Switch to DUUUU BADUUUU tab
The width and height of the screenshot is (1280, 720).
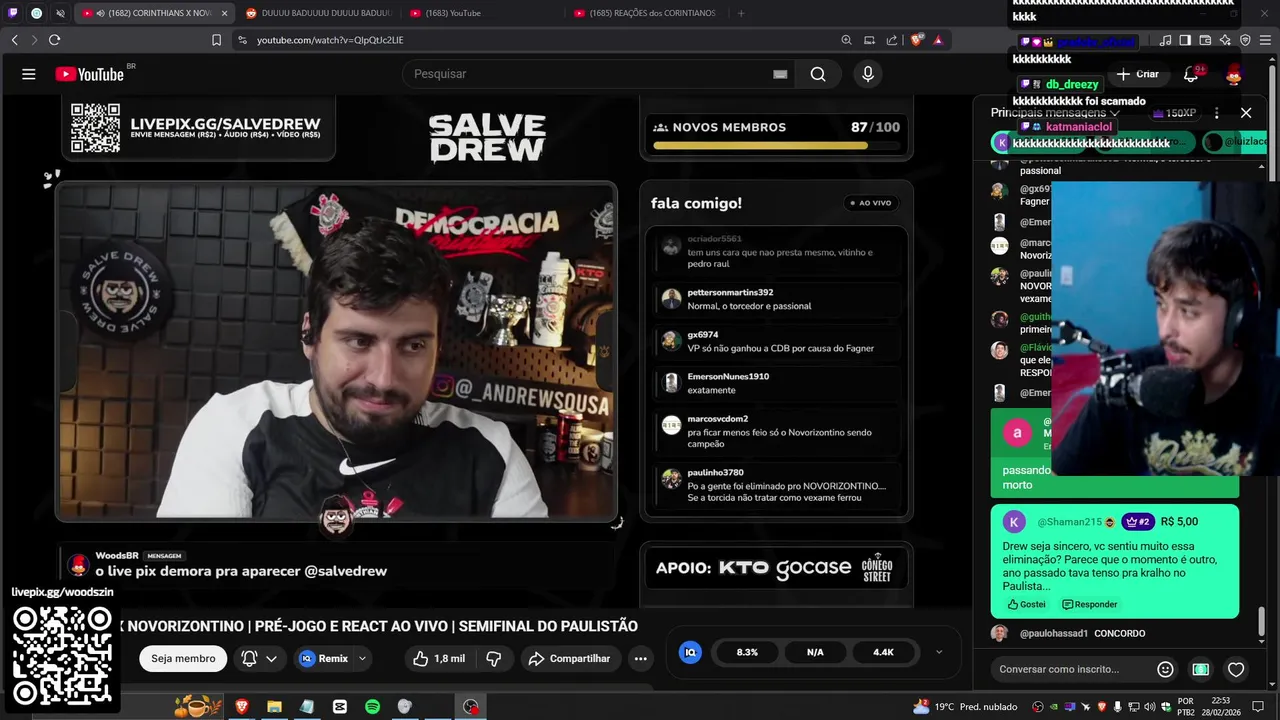coord(318,13)
